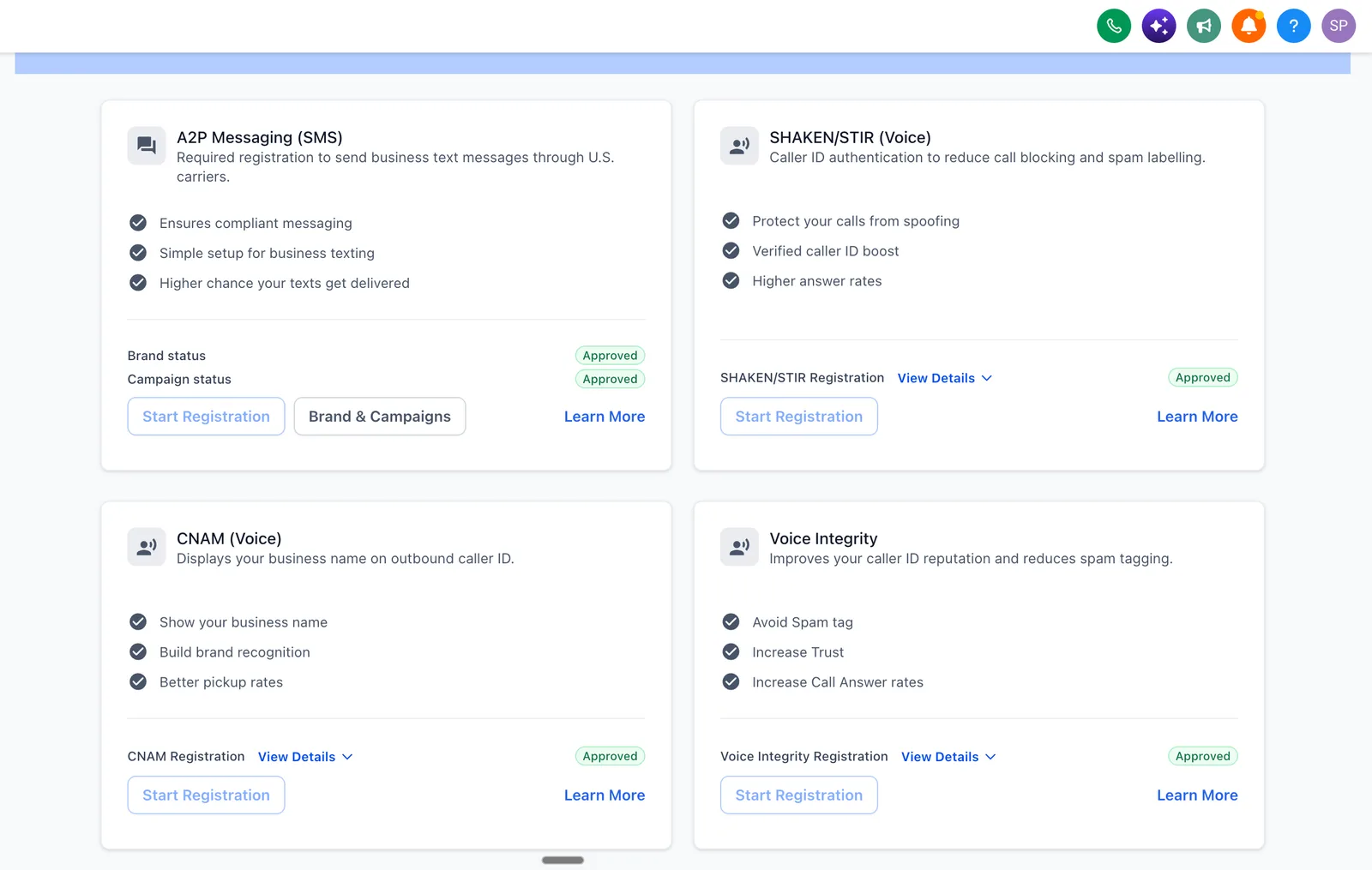Open the orange notifications bell
The image size is (1372, 870).
(1249, 26)
